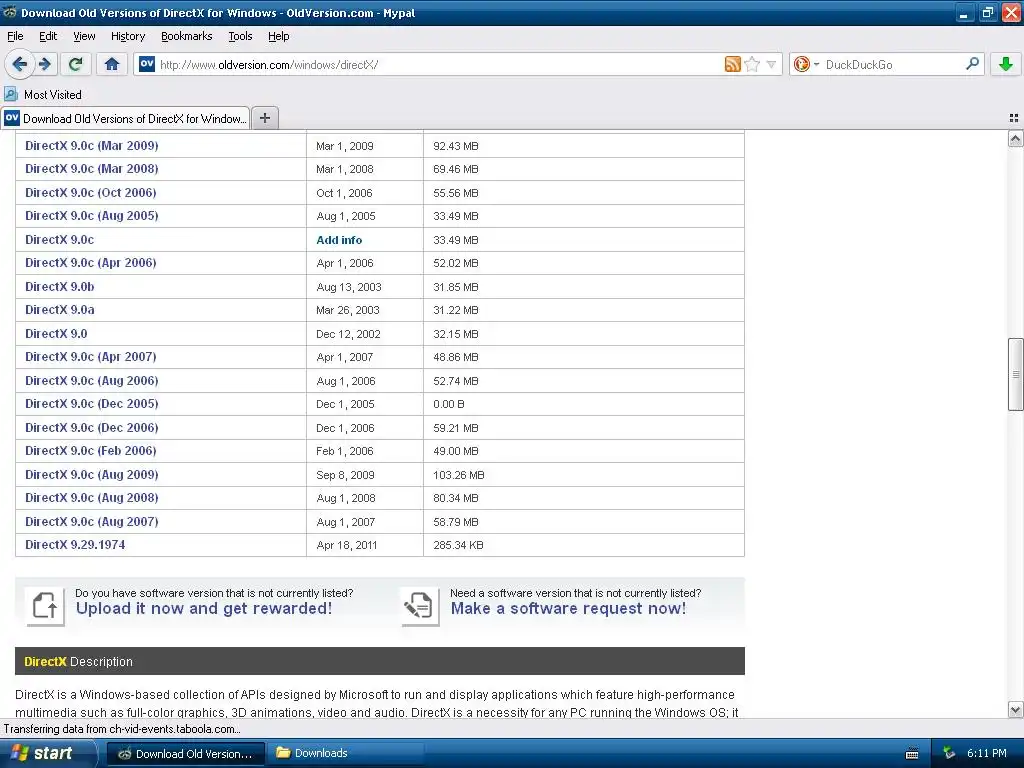This screenshot has height=768, width=1024.
Task: Open DirectX 9.0c (Apr 2007) link
Action: coord(91,357)
